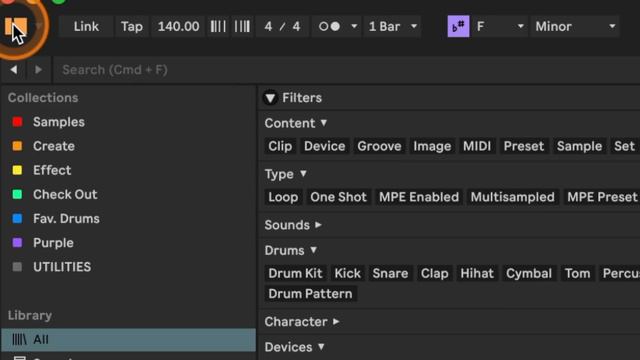Click the orange Create color swatch
This screenshot has width=640, height=360.
(17, 146)
